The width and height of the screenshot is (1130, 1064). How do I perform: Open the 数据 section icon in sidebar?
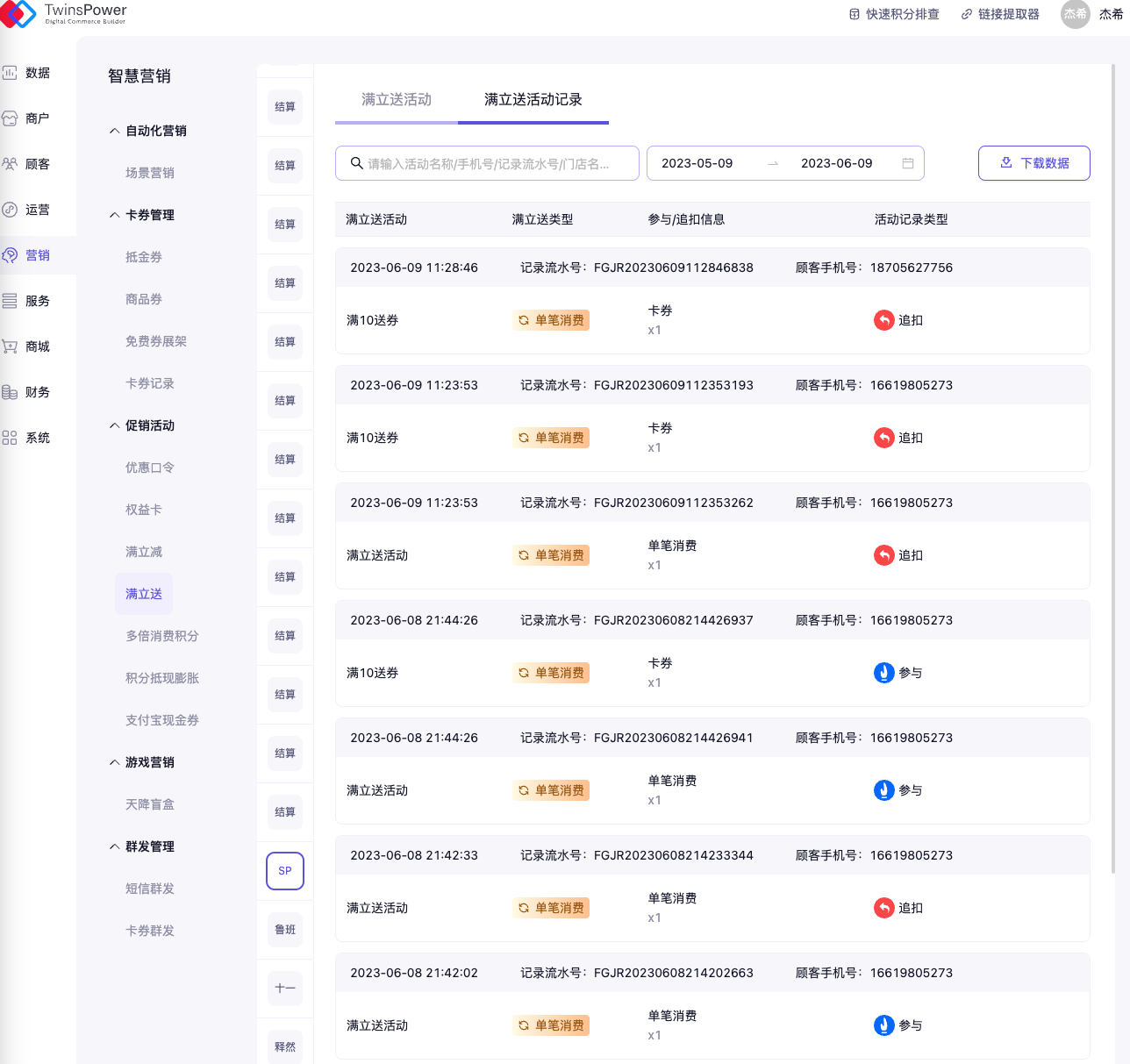click(10, 73)
